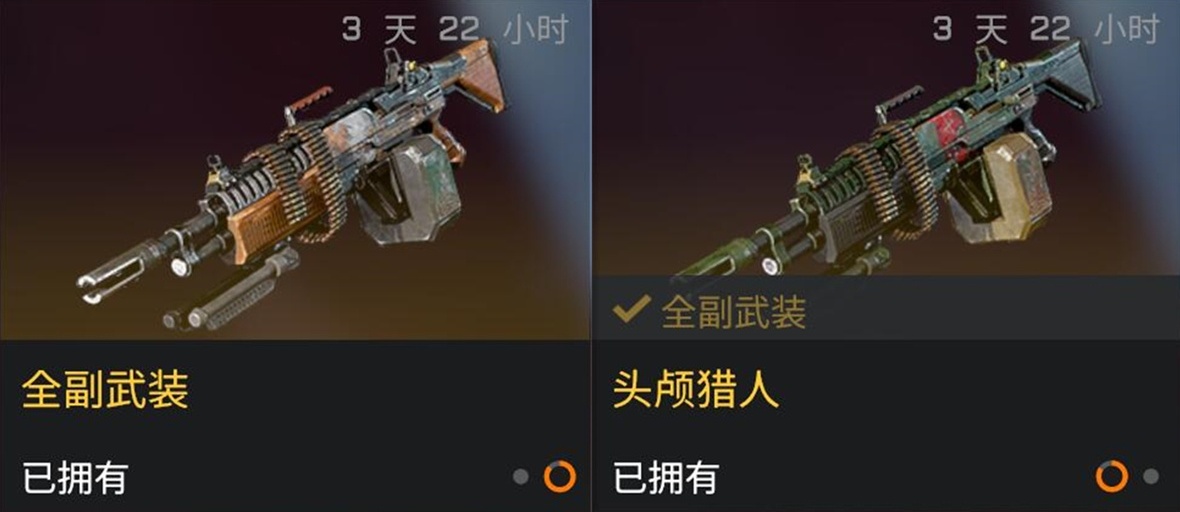Open the yellow 全副武装 title on left card
1180x512 pixels.
105,390
